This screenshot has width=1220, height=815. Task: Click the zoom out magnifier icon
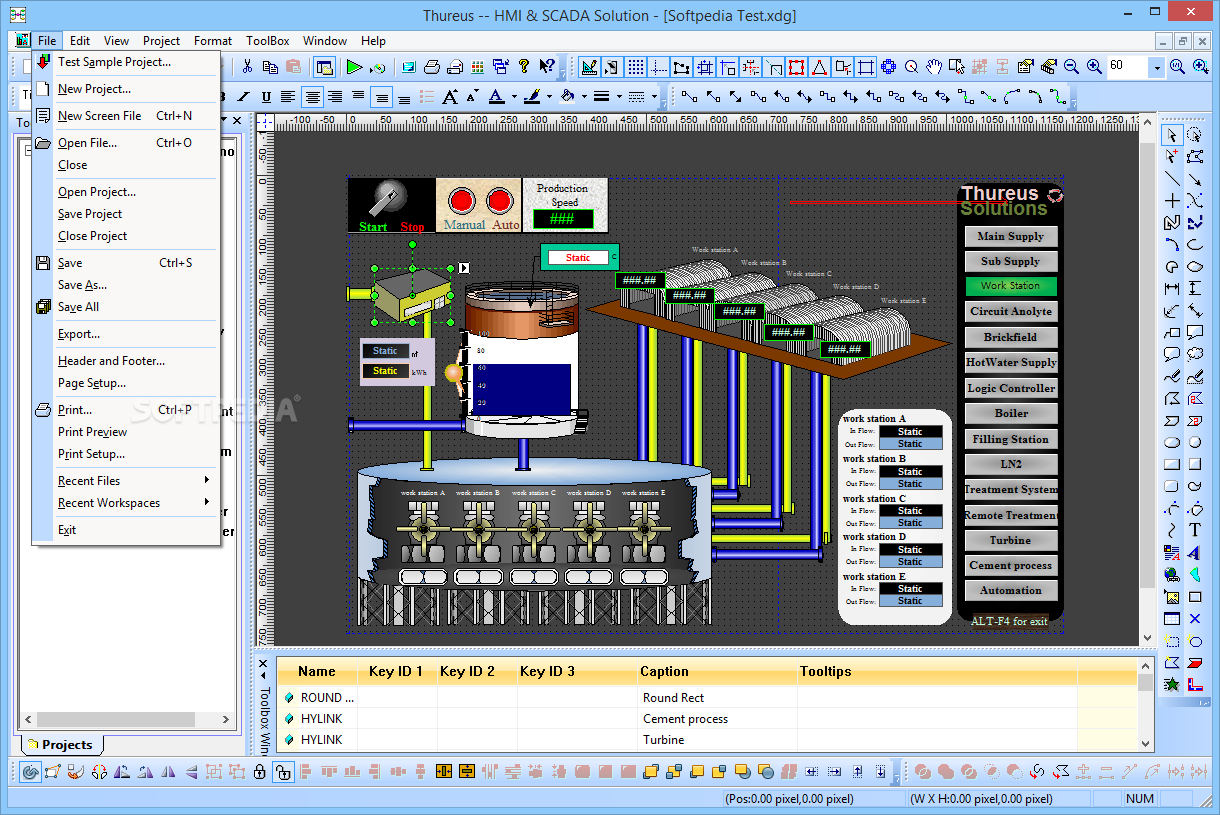[x=1071, y=67]
